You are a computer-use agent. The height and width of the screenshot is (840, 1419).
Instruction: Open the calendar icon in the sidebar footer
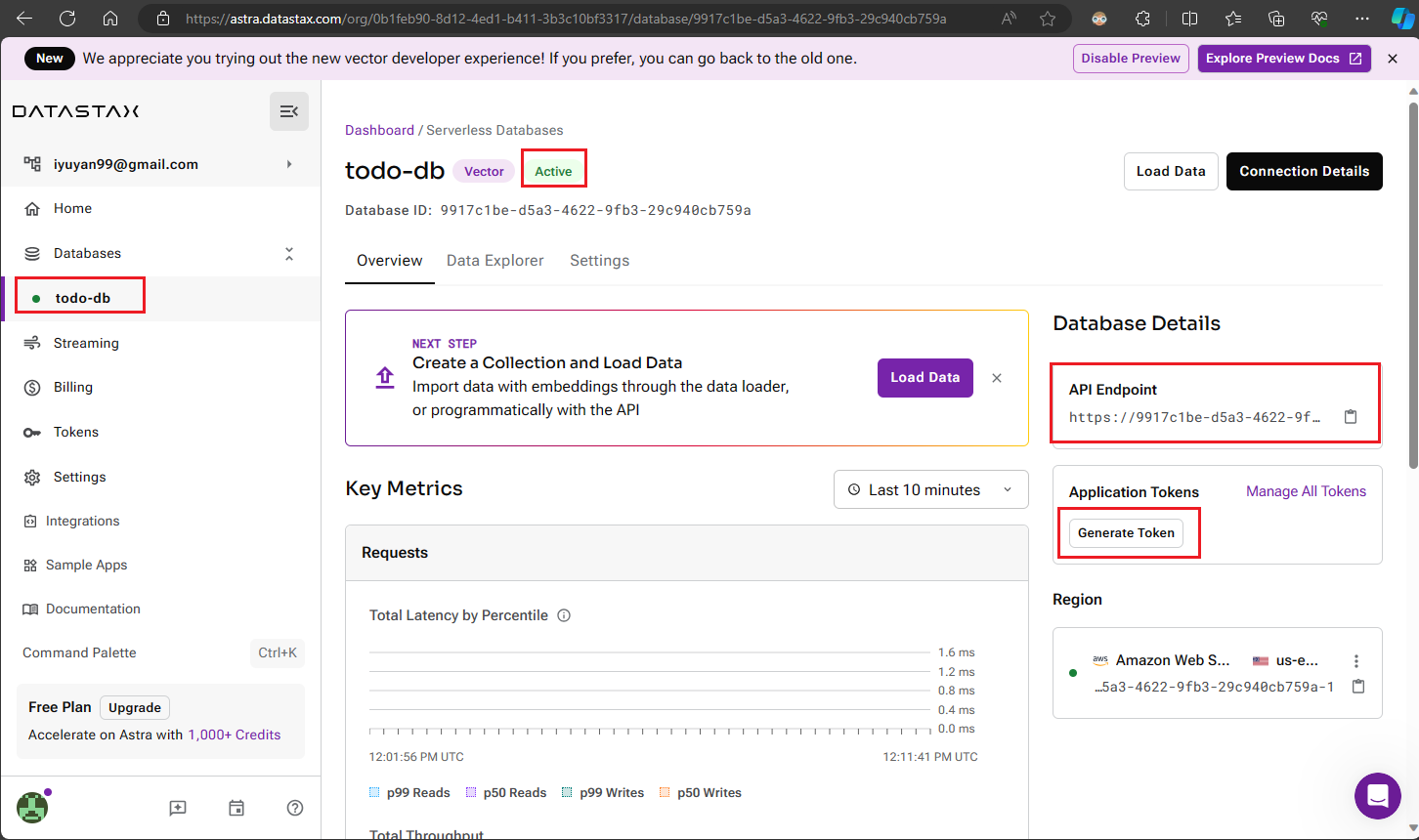click(236, 808)
